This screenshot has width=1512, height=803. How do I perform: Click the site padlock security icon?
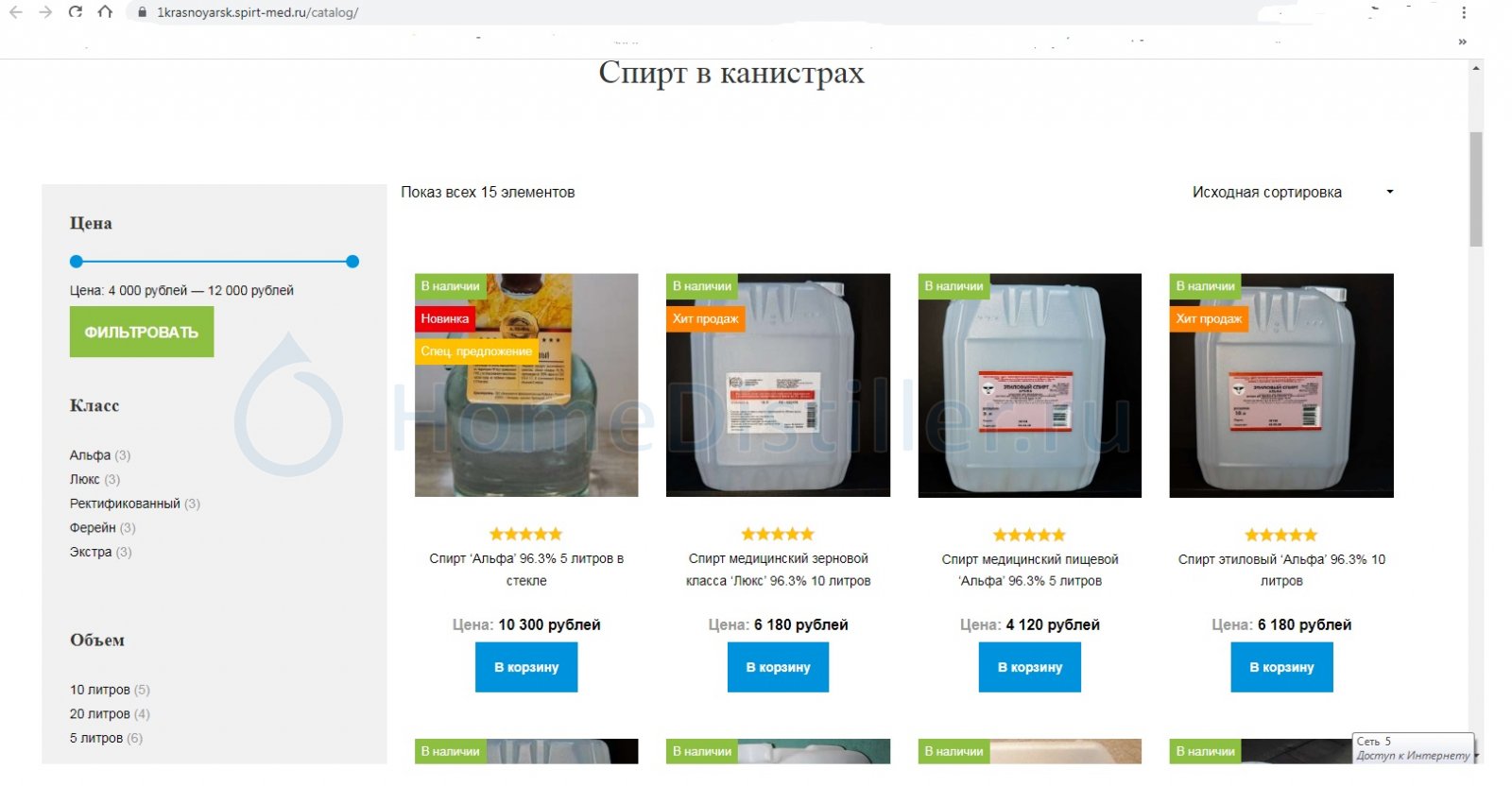pyautogui.click(x=142, y=12)
